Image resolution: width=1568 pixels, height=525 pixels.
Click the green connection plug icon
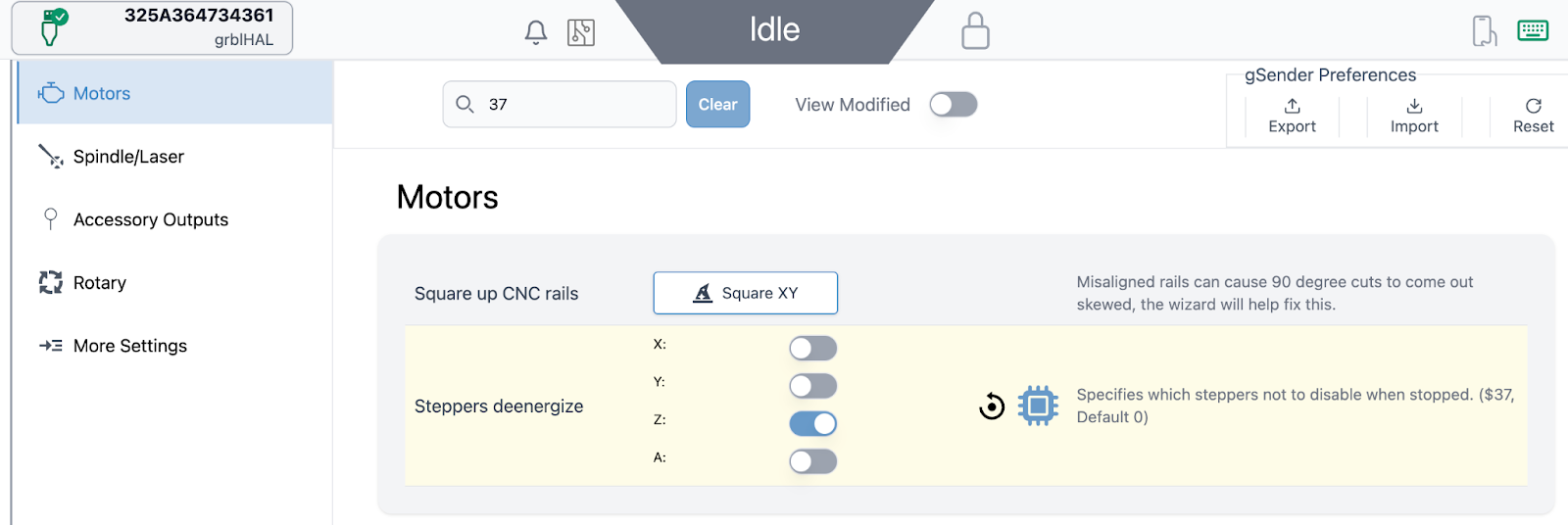point(52,27)
